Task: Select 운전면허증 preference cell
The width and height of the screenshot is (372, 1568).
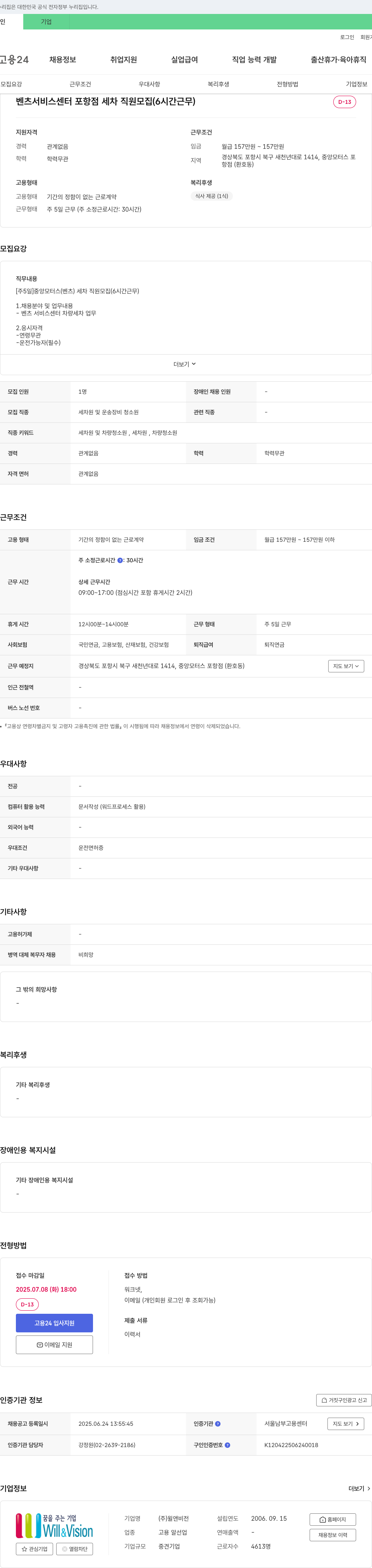Action: (x=221, y=848)
